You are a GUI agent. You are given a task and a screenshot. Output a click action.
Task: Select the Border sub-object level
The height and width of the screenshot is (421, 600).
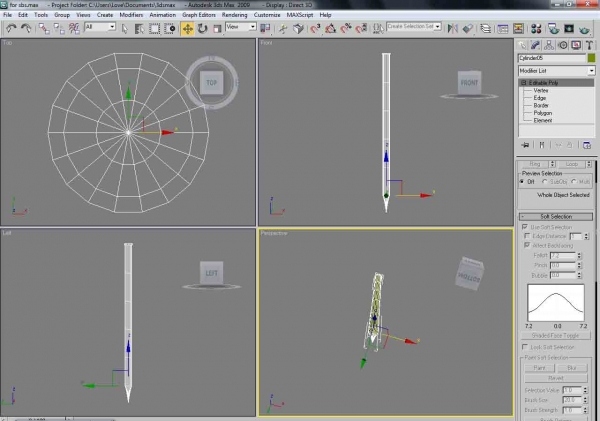(541, 105)
